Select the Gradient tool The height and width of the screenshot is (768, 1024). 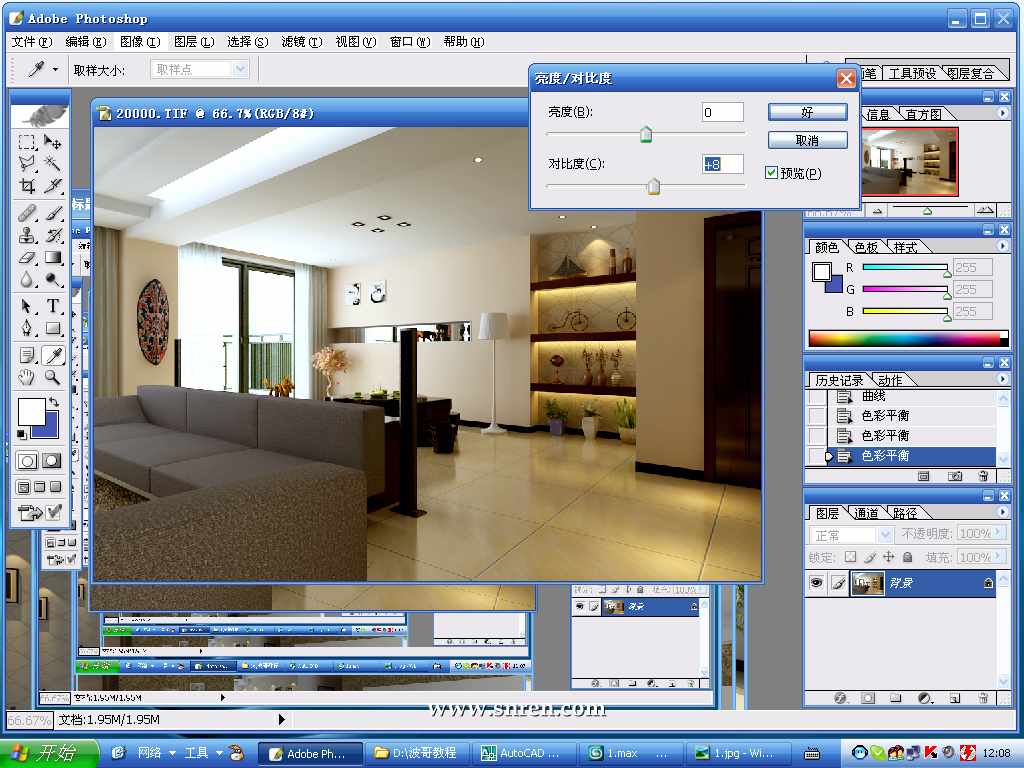[52, 257]
